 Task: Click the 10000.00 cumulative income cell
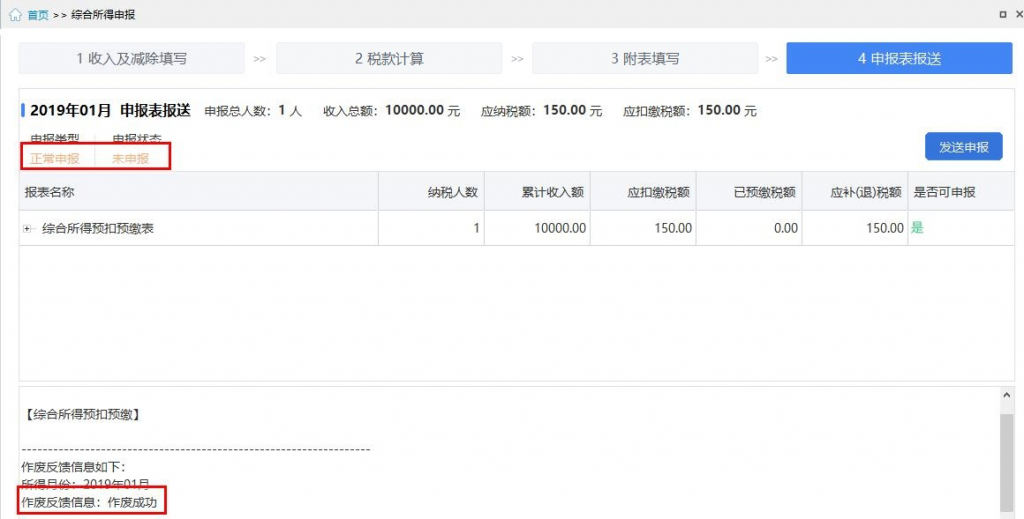pos(537,228)
